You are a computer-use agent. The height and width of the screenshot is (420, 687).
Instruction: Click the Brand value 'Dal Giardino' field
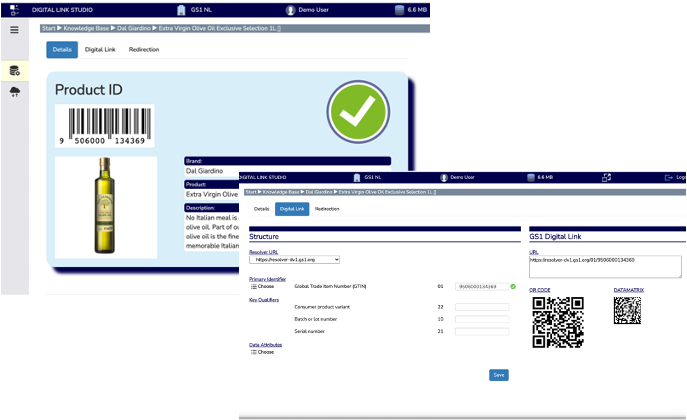[287, 171]
